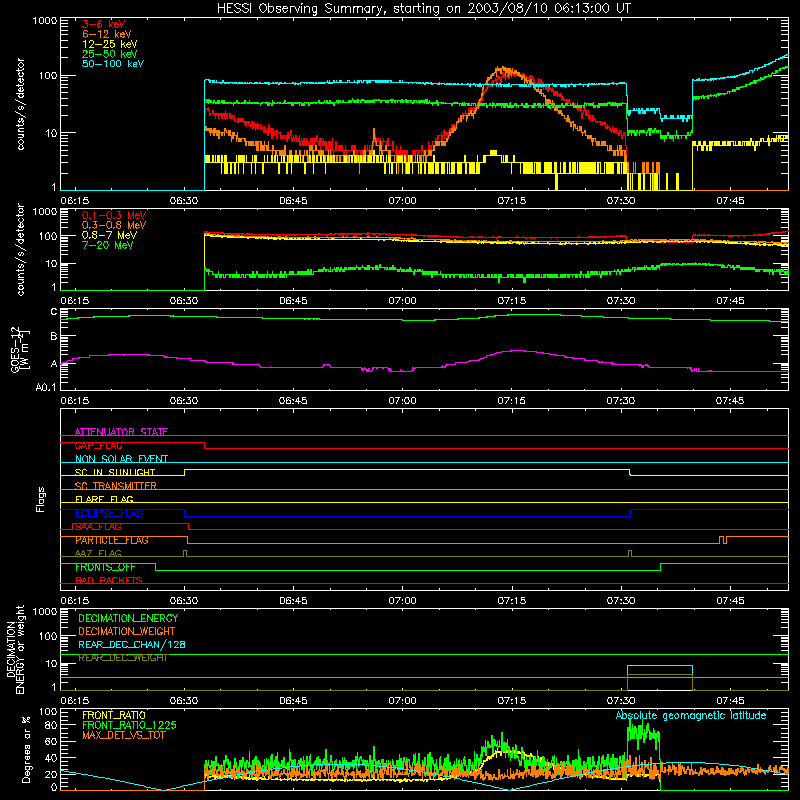The height and width of the screenshot is (800, 800).
Task: Select the SC_TRANSMITTER flag label
Action: click(x=115, y=486)
